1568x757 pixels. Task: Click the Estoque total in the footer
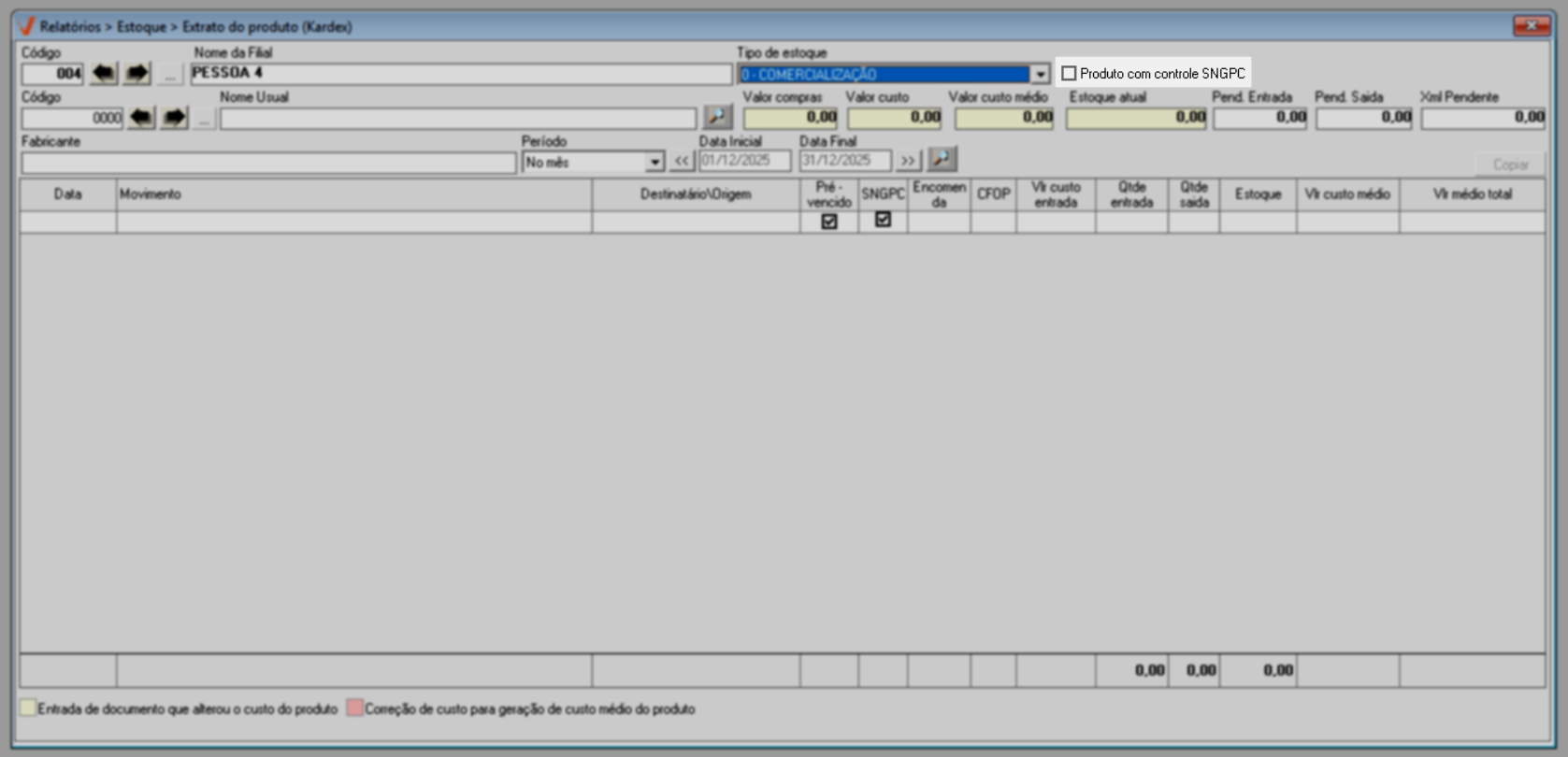pyautogui.click(x=1258, y=671)
